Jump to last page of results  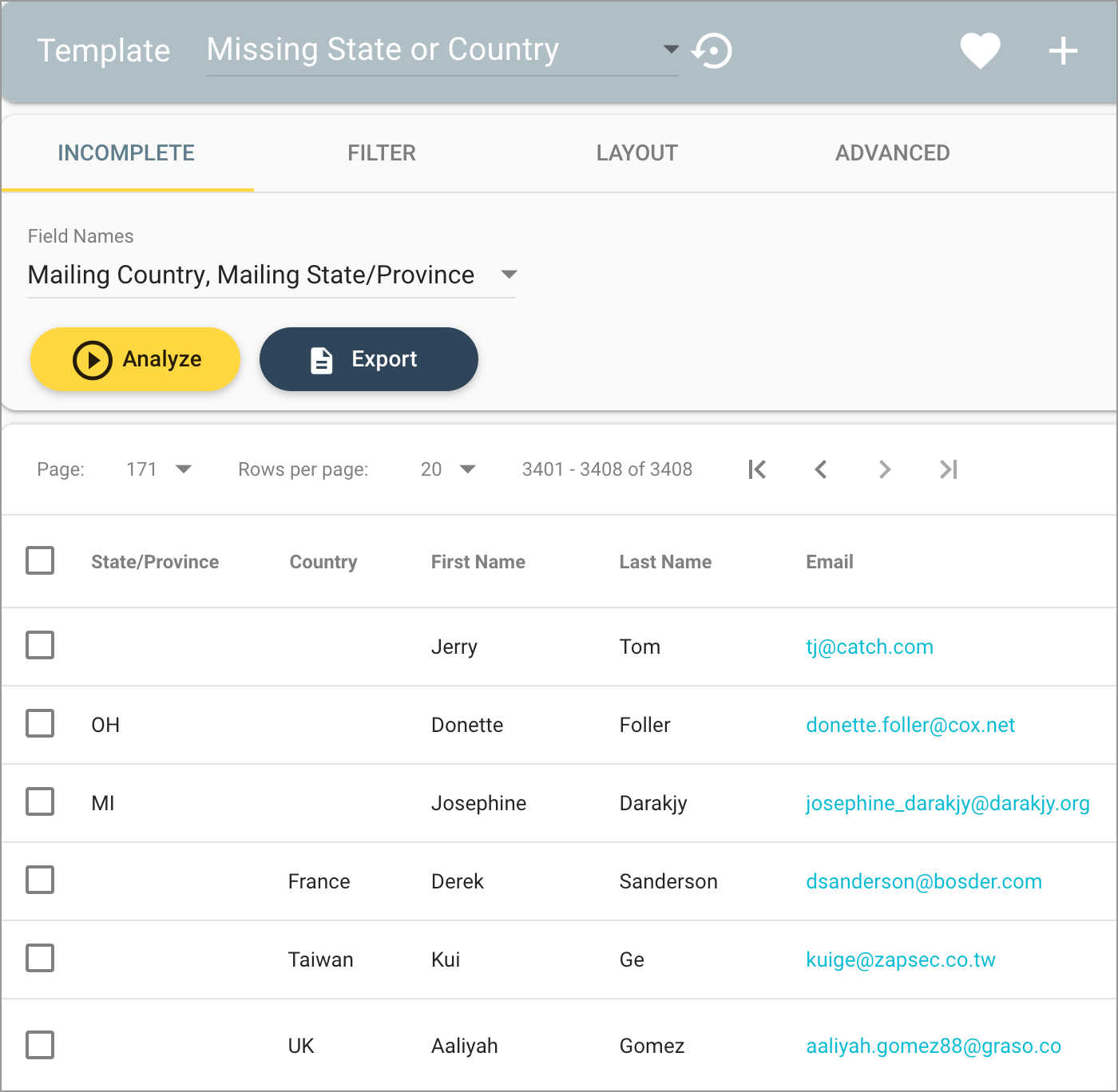(x=948, y=469)
